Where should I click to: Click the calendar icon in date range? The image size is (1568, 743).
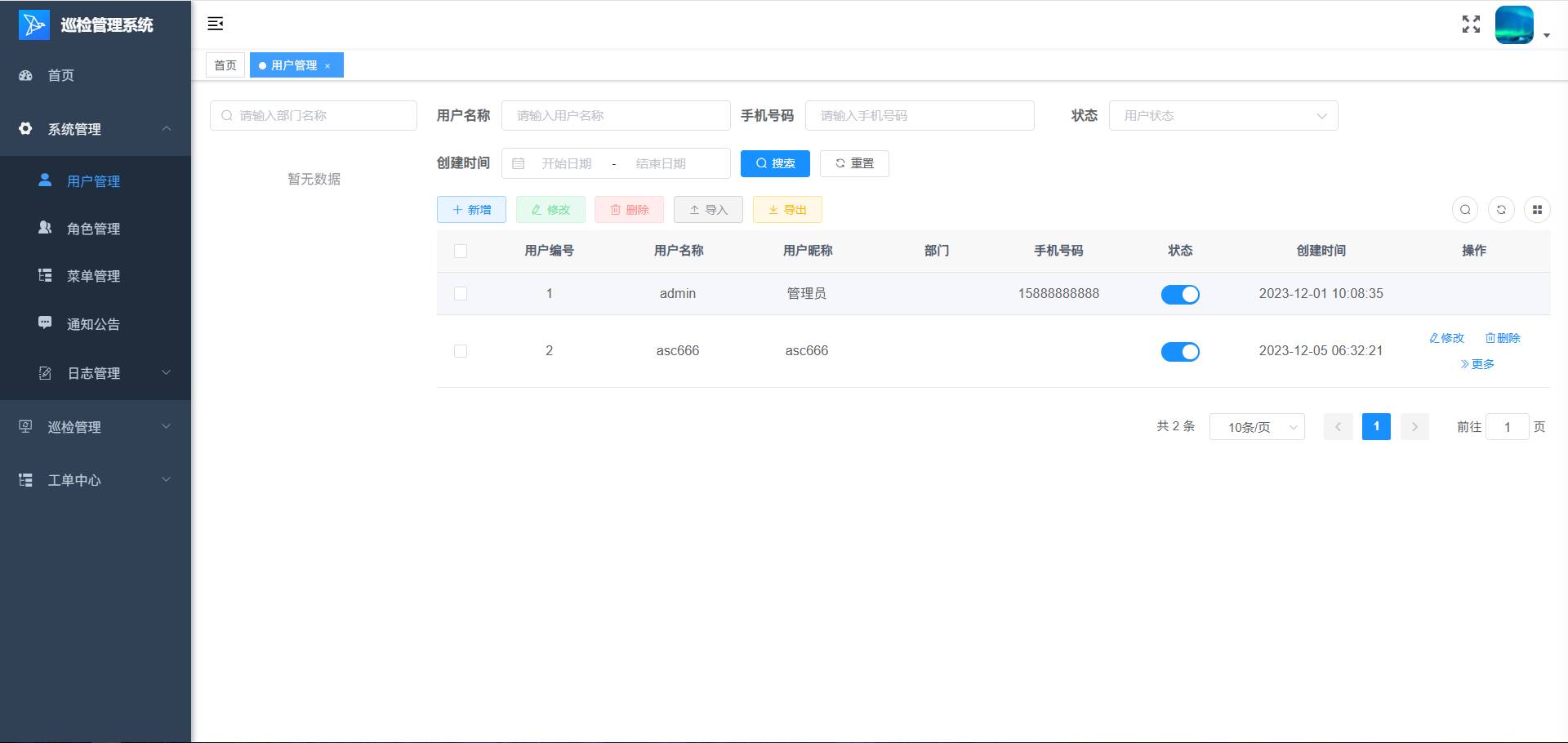click(x=519, y=163)
